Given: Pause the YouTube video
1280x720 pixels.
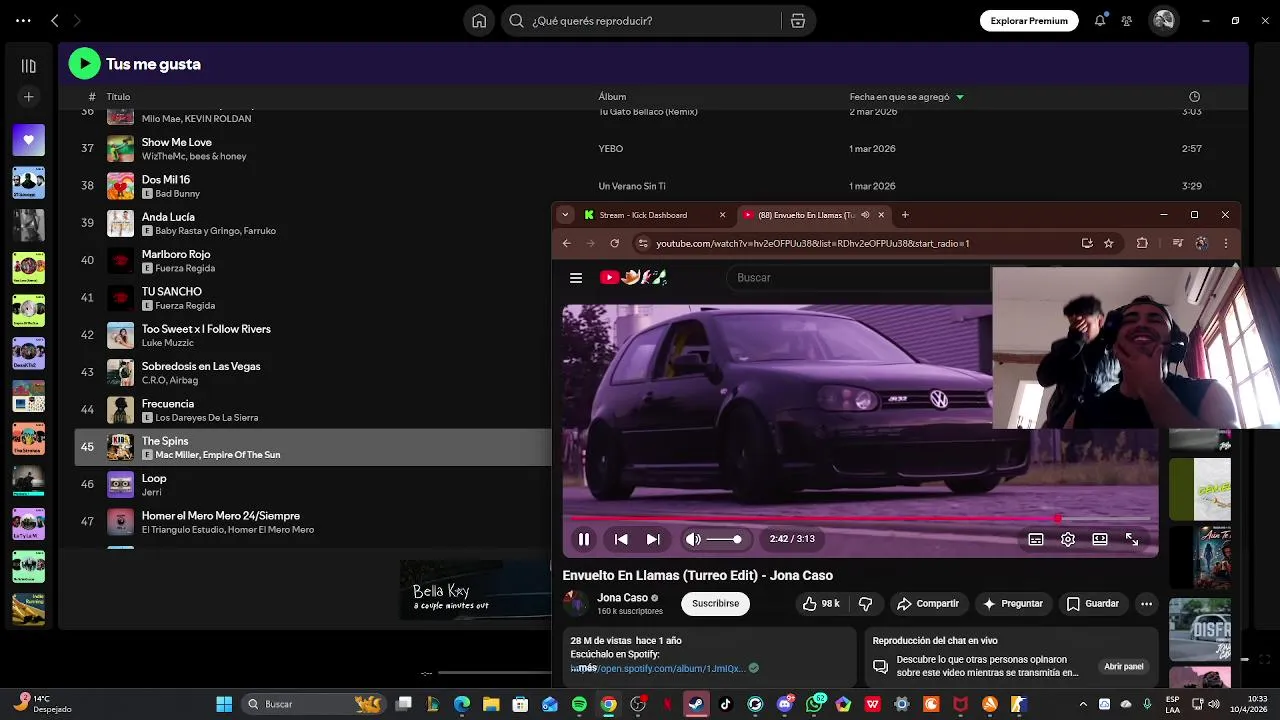Looking at the screenshot, I should (x=584, y=539).
